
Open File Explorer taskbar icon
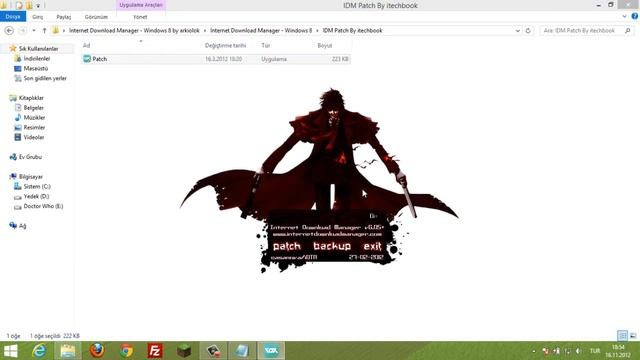click(68, 351)
